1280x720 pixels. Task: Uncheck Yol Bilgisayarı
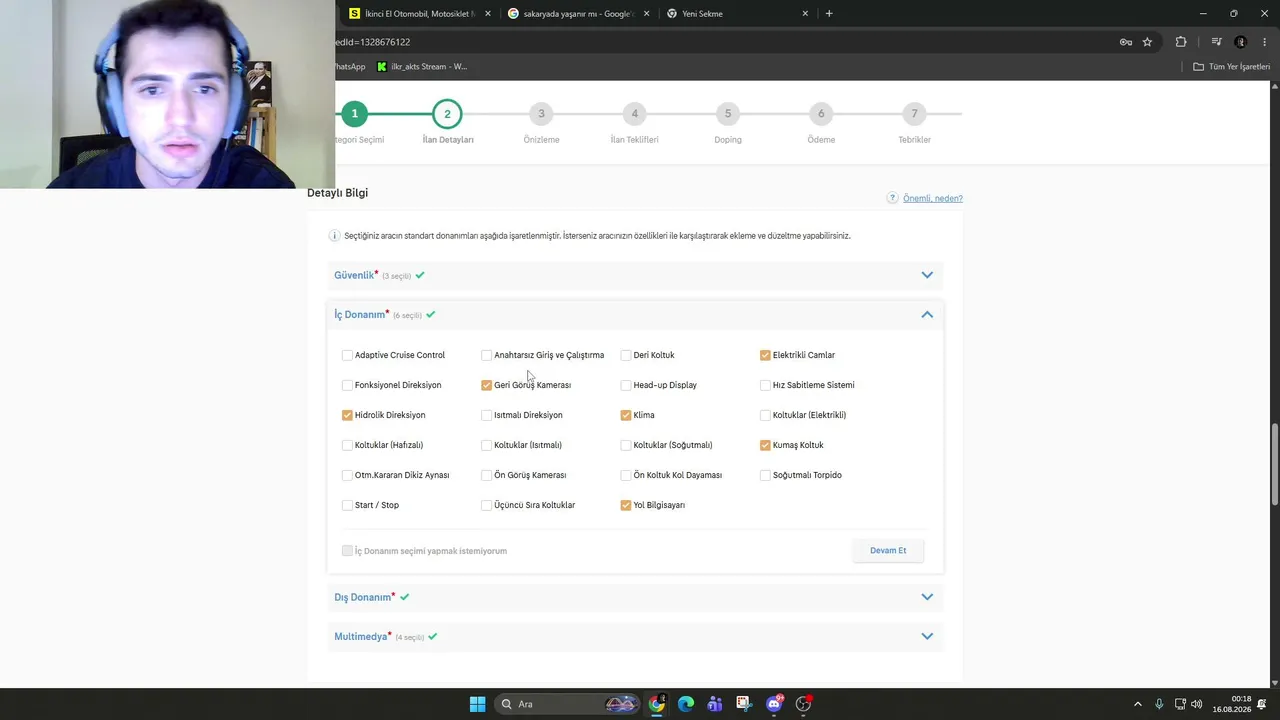coord(626,505)
